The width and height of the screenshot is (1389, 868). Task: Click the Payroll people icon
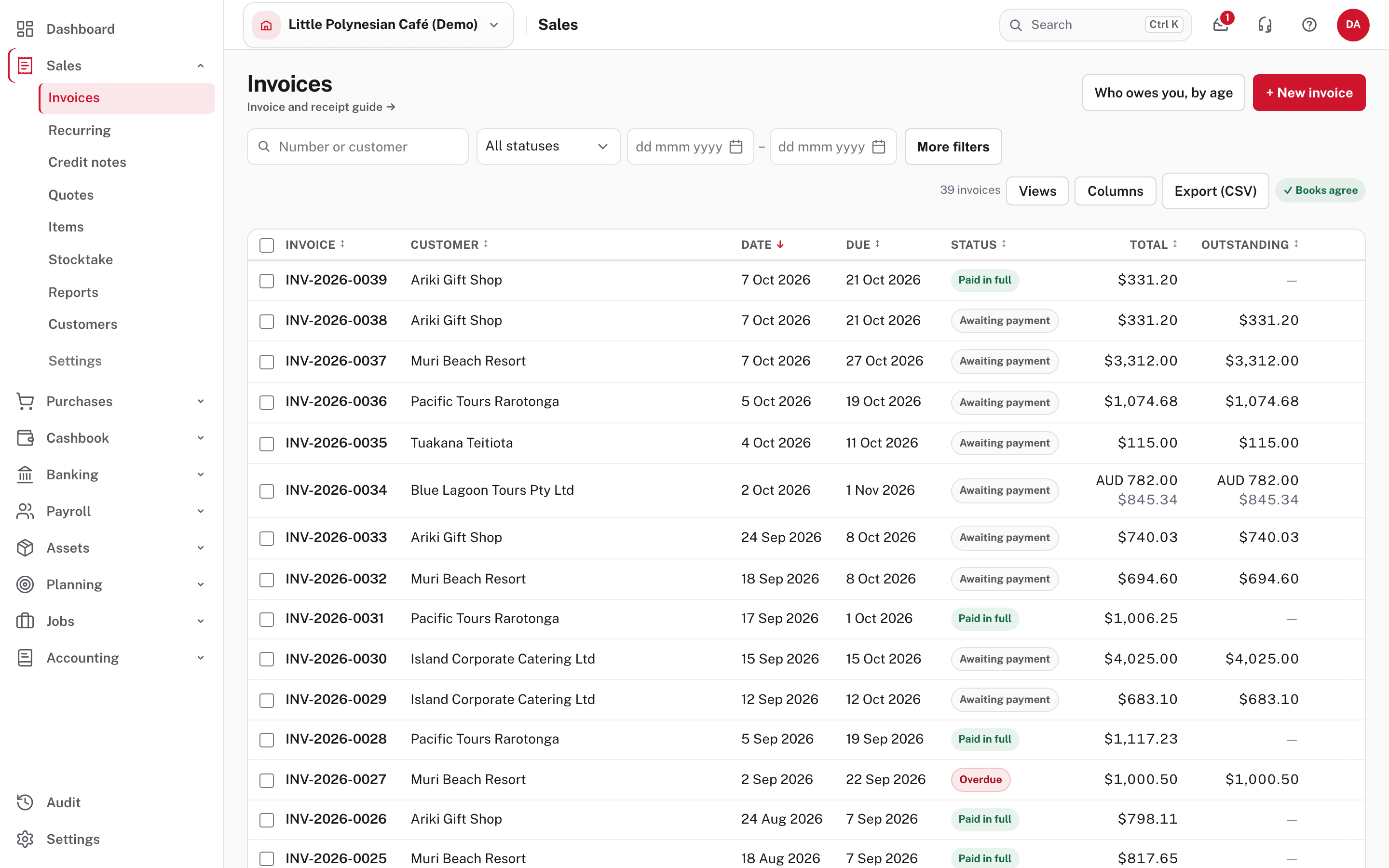click(x=25, y=511)
